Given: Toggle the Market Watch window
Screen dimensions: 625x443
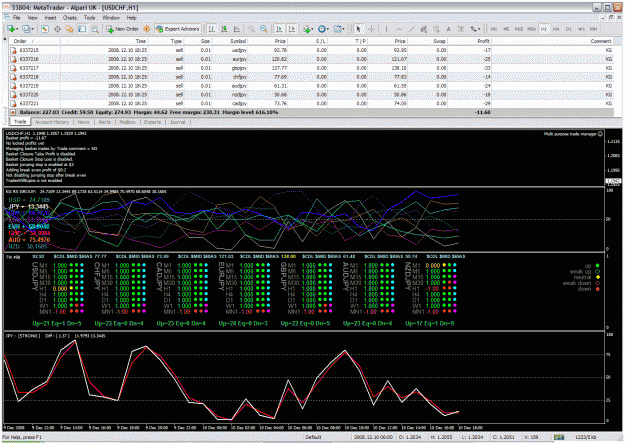Looking at the screenshot, I should click(45, 29).
